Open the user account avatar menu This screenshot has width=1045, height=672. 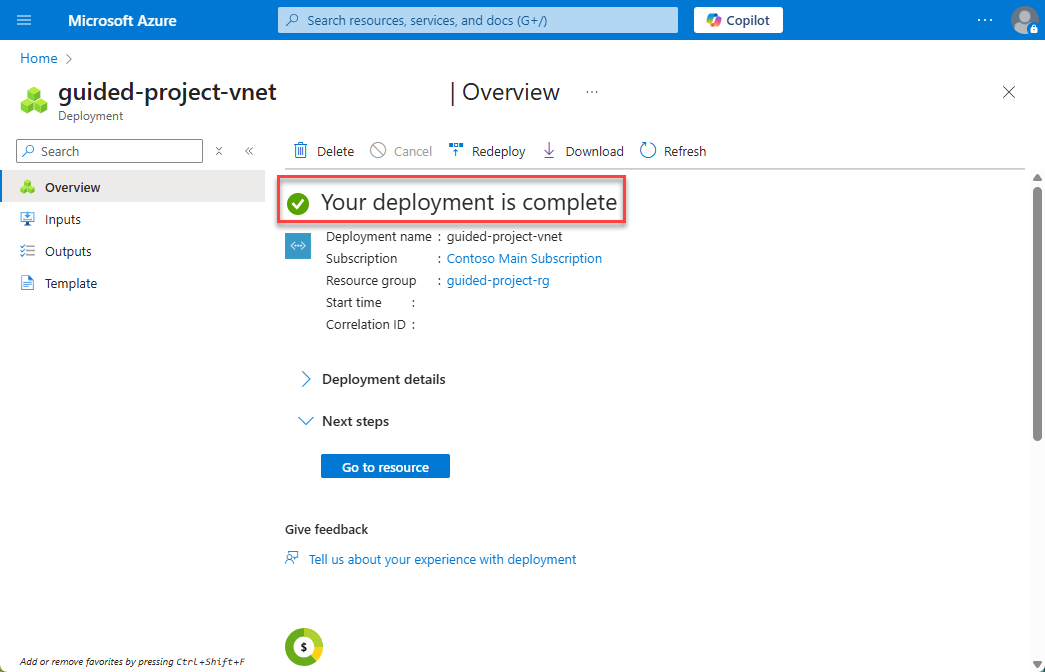[1024, 20]
